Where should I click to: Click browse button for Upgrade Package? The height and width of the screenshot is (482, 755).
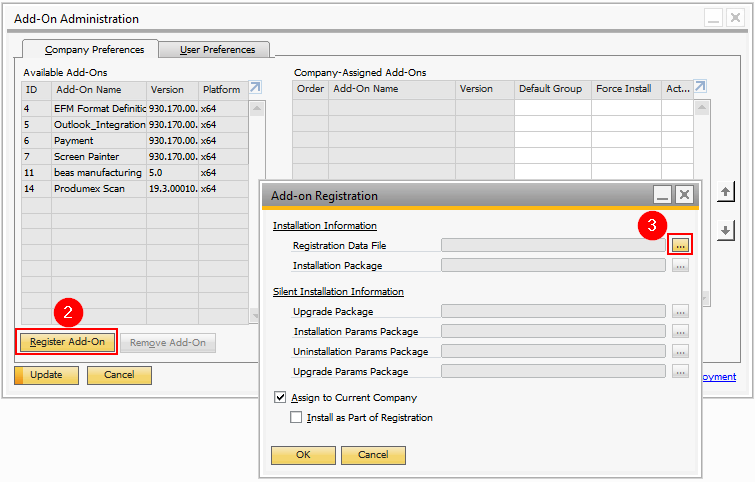point(680,311)
